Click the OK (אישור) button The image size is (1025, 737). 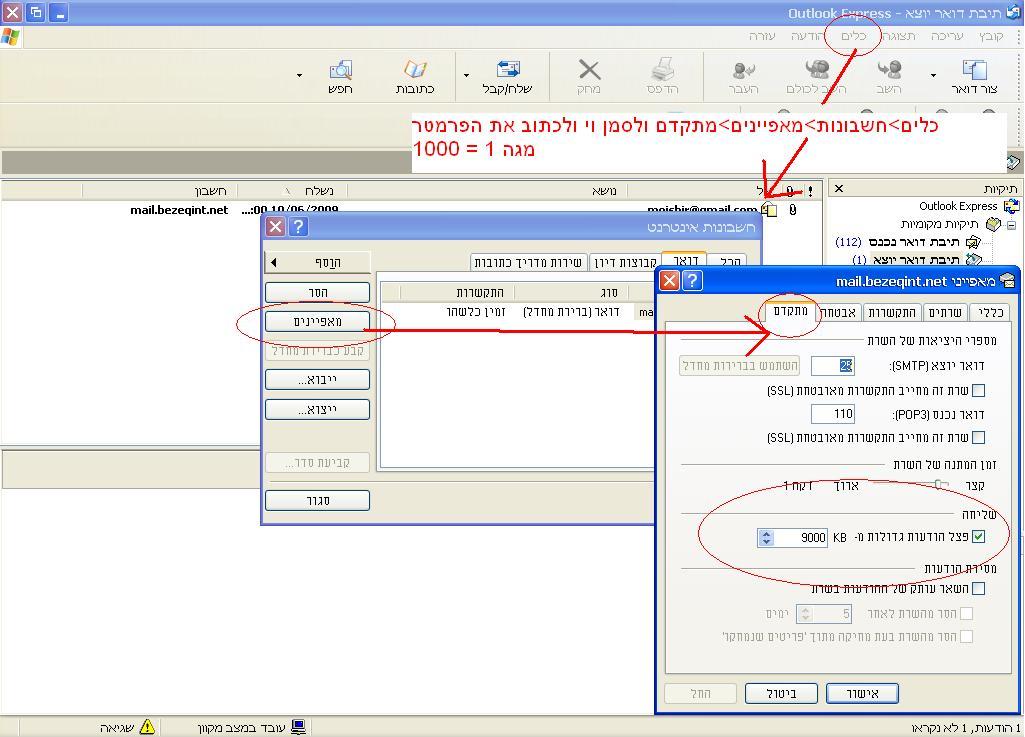(x=862, y=693)
